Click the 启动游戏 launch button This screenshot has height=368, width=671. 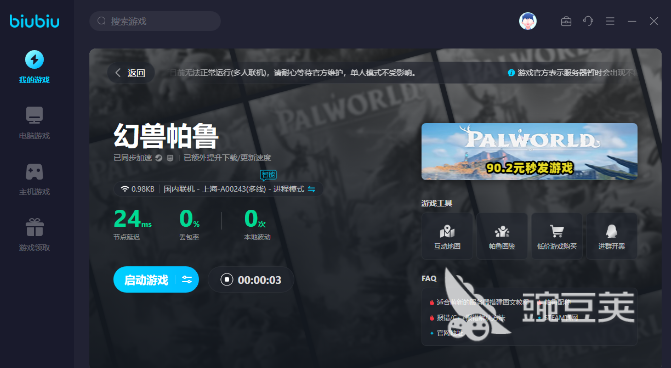point(146,280)
